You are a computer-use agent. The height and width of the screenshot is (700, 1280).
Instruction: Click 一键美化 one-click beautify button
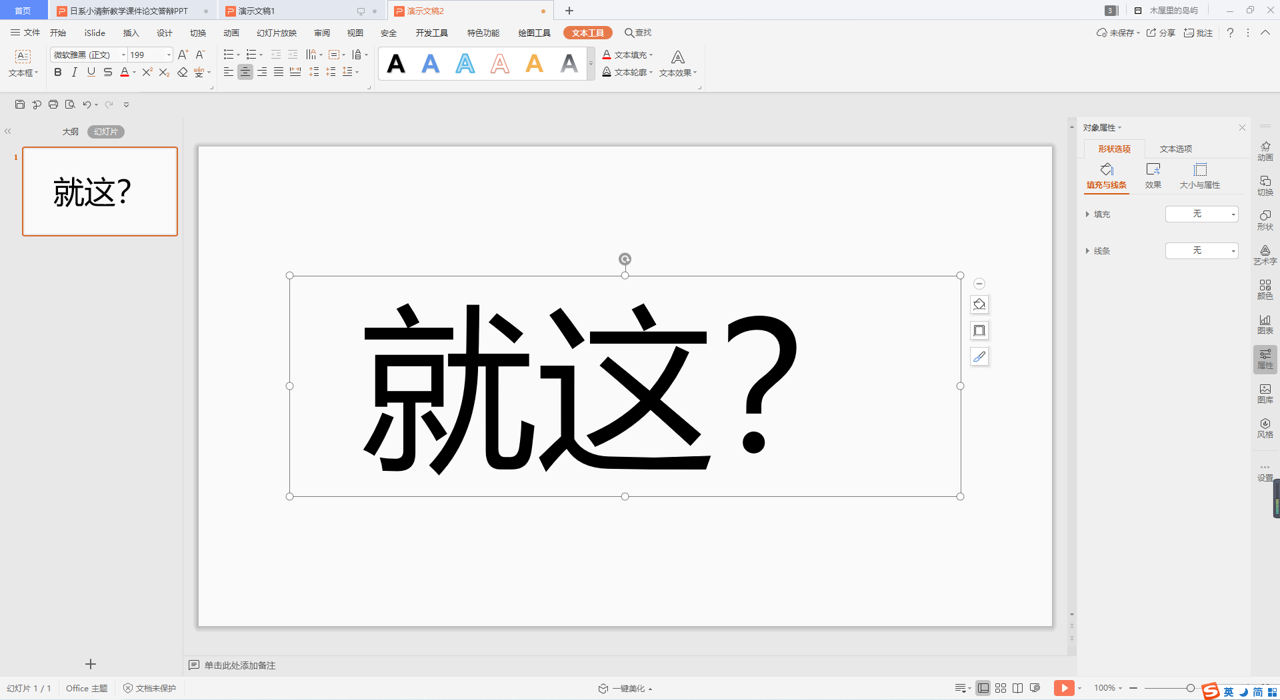click(x=626, y=688)
